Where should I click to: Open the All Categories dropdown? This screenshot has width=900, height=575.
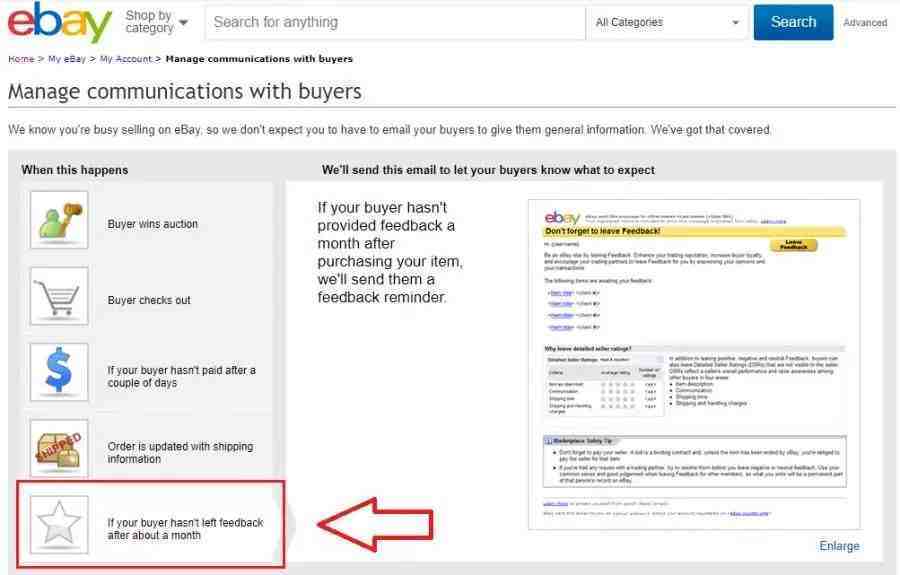(668, 22)
